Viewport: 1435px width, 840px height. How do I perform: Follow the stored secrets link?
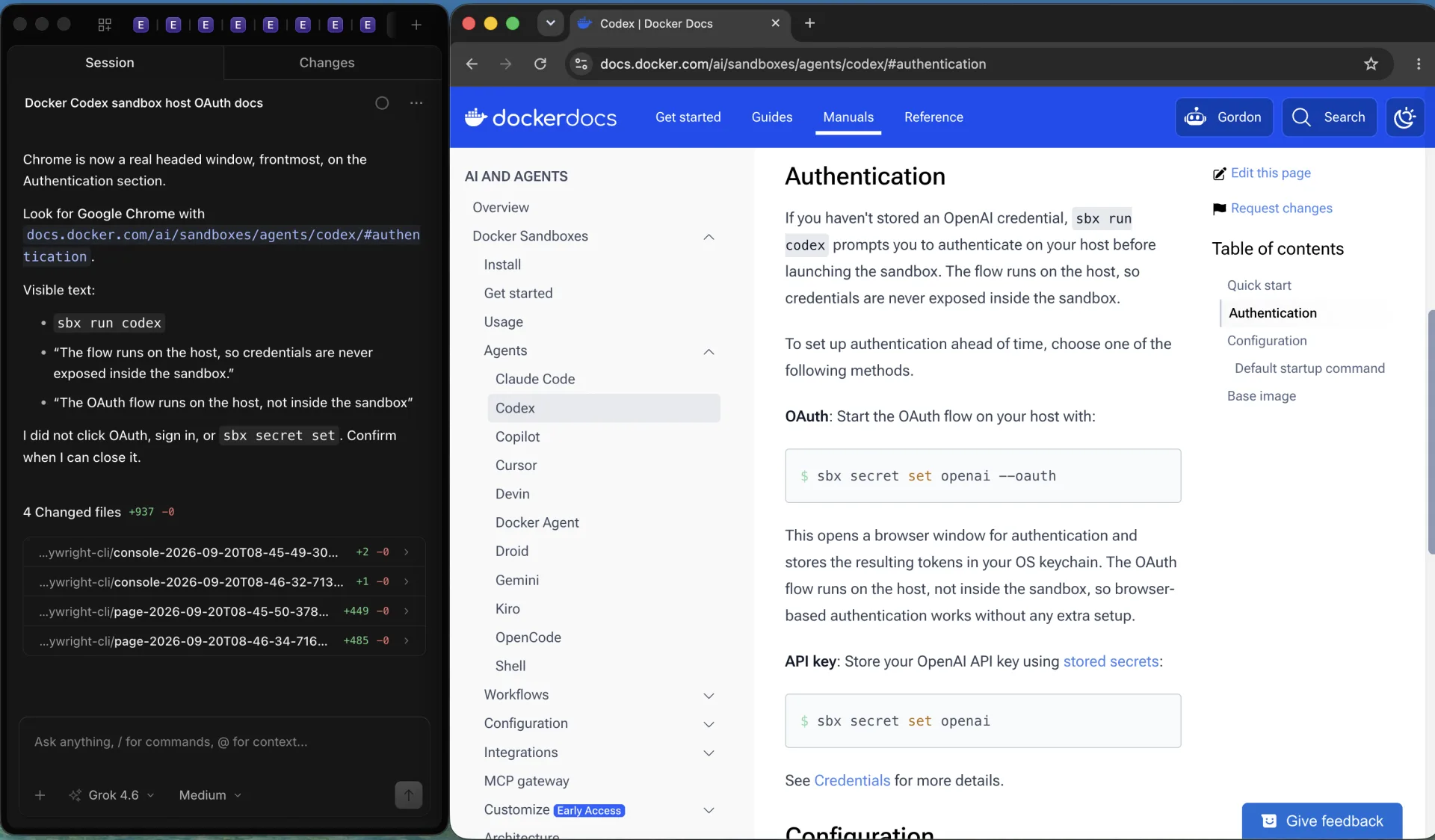point(1111,661)
